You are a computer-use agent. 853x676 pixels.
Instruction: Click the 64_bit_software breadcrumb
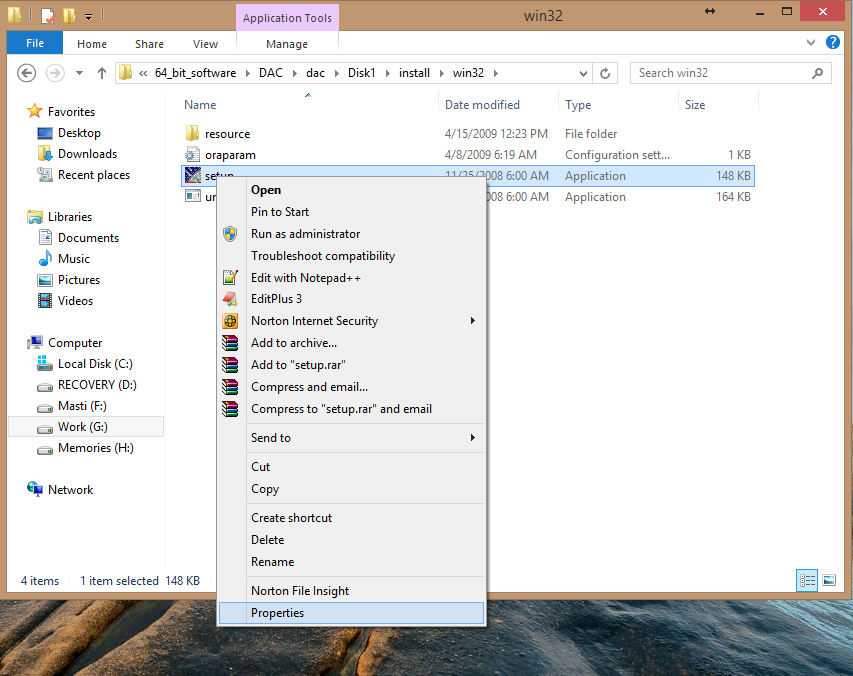[195, 73]
